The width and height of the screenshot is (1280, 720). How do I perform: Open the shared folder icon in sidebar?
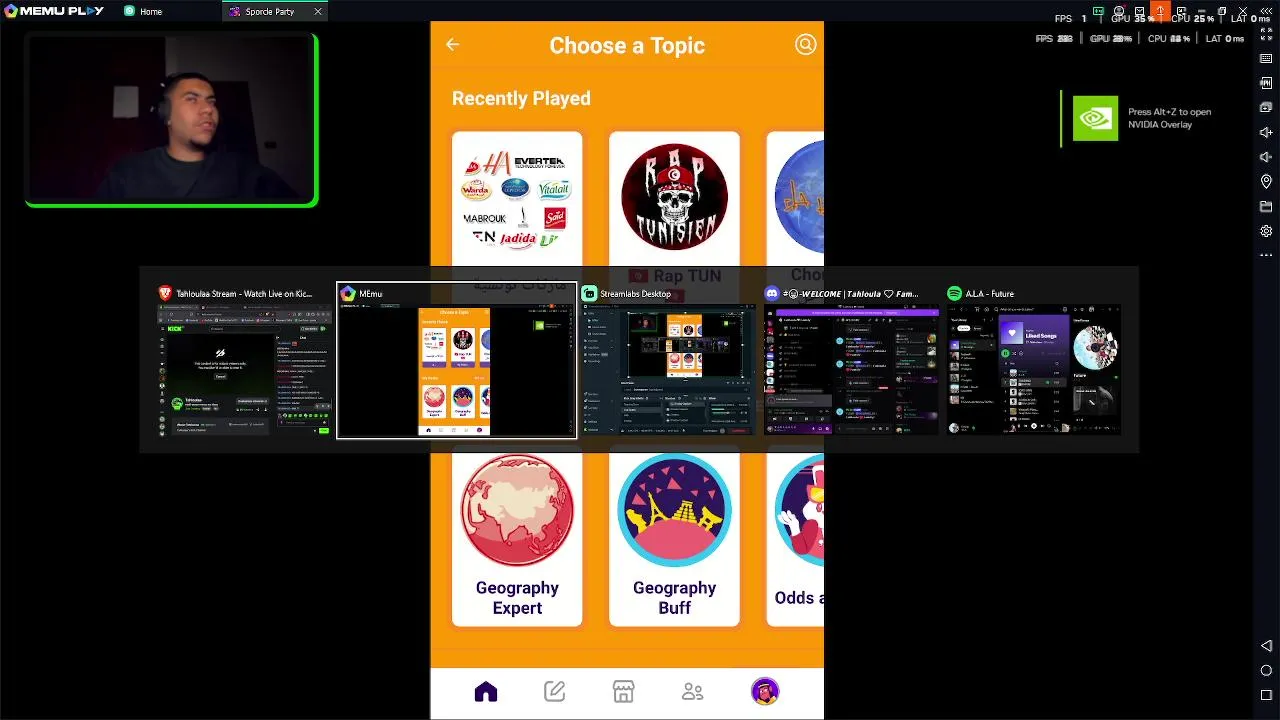pyautogui.click(x=1266, y=206)
